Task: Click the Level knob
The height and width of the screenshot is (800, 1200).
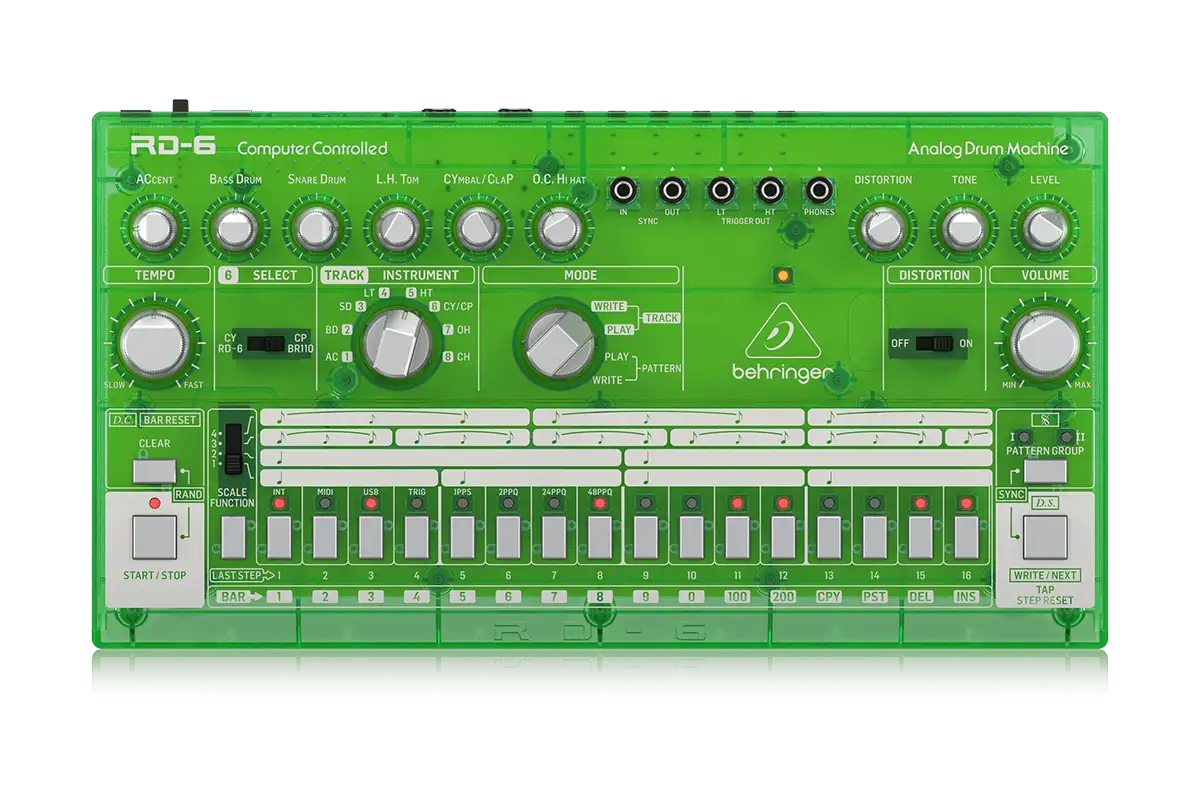Action: [1043, 228]
